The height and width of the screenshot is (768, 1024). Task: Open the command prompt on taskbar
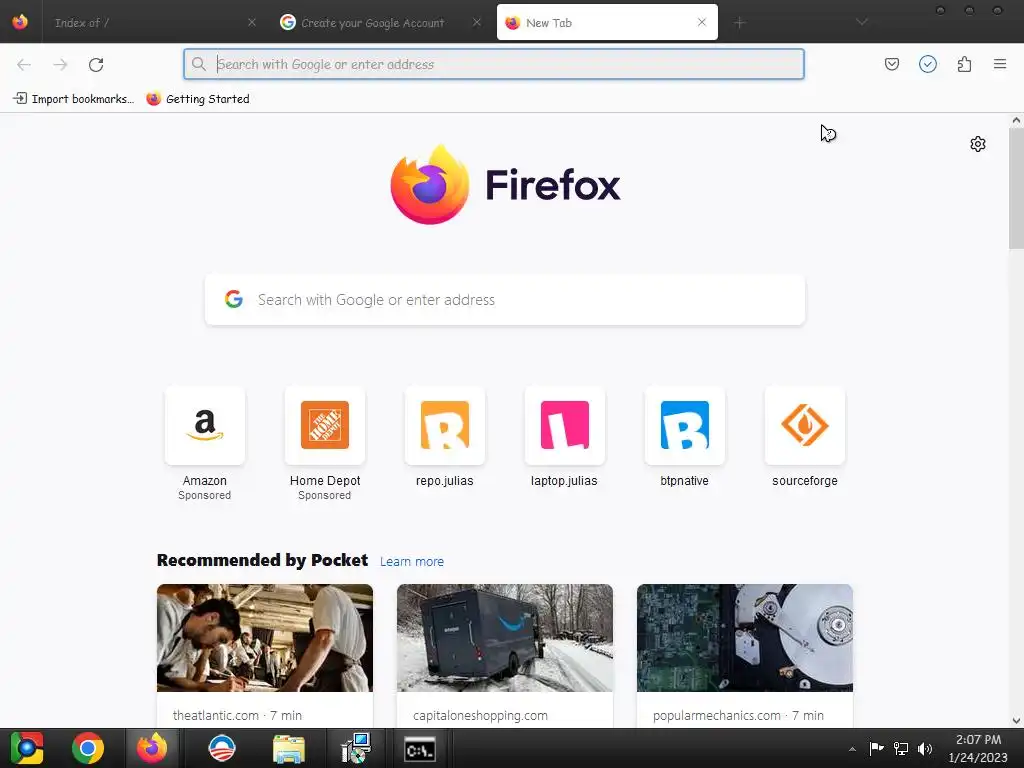pos(419,749)
